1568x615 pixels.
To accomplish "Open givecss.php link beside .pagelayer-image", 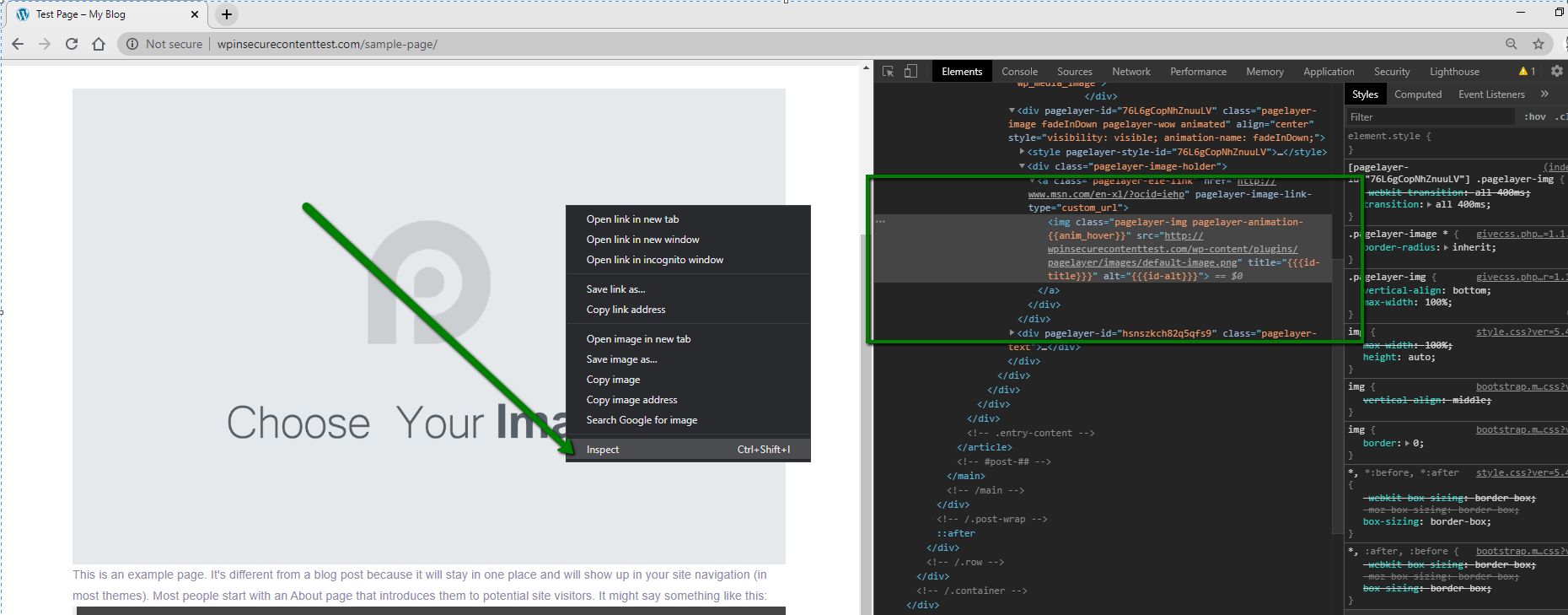I will pos(1521,234).
